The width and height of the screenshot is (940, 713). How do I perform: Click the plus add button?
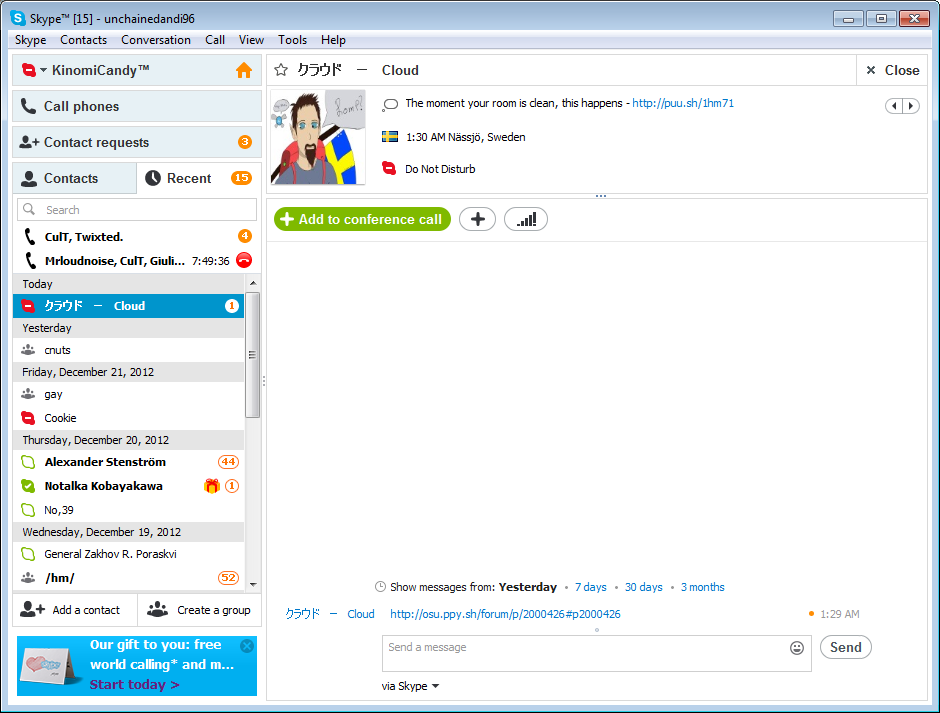click(x=477, y=219)
